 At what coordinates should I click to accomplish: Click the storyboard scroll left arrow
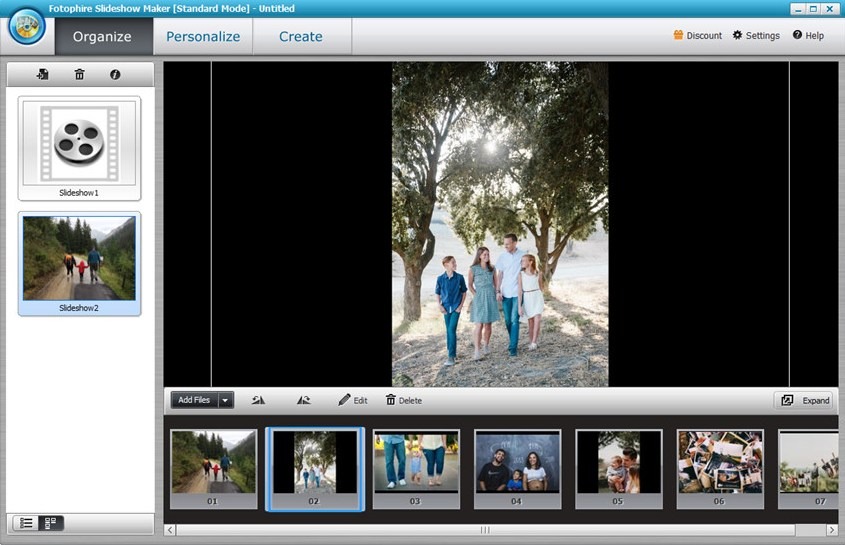pos(170,530)
